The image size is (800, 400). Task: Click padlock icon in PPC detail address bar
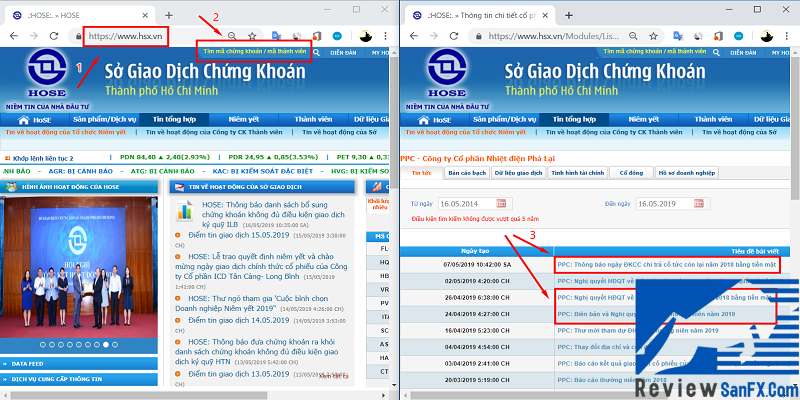tap(479, 36)
